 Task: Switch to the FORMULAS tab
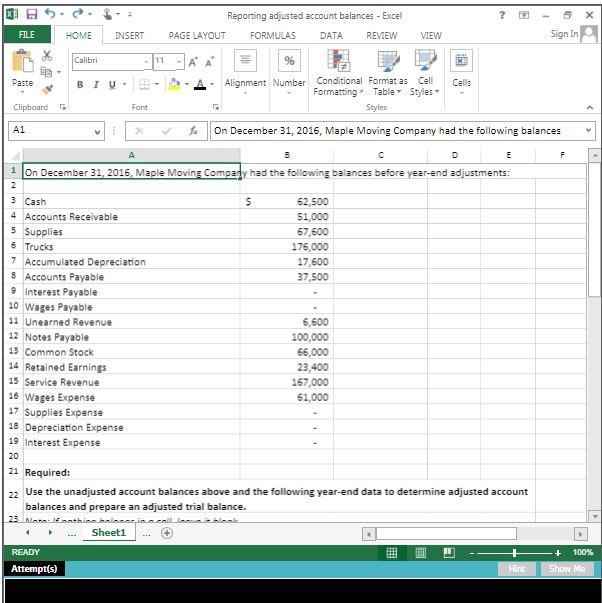point(273,35)
